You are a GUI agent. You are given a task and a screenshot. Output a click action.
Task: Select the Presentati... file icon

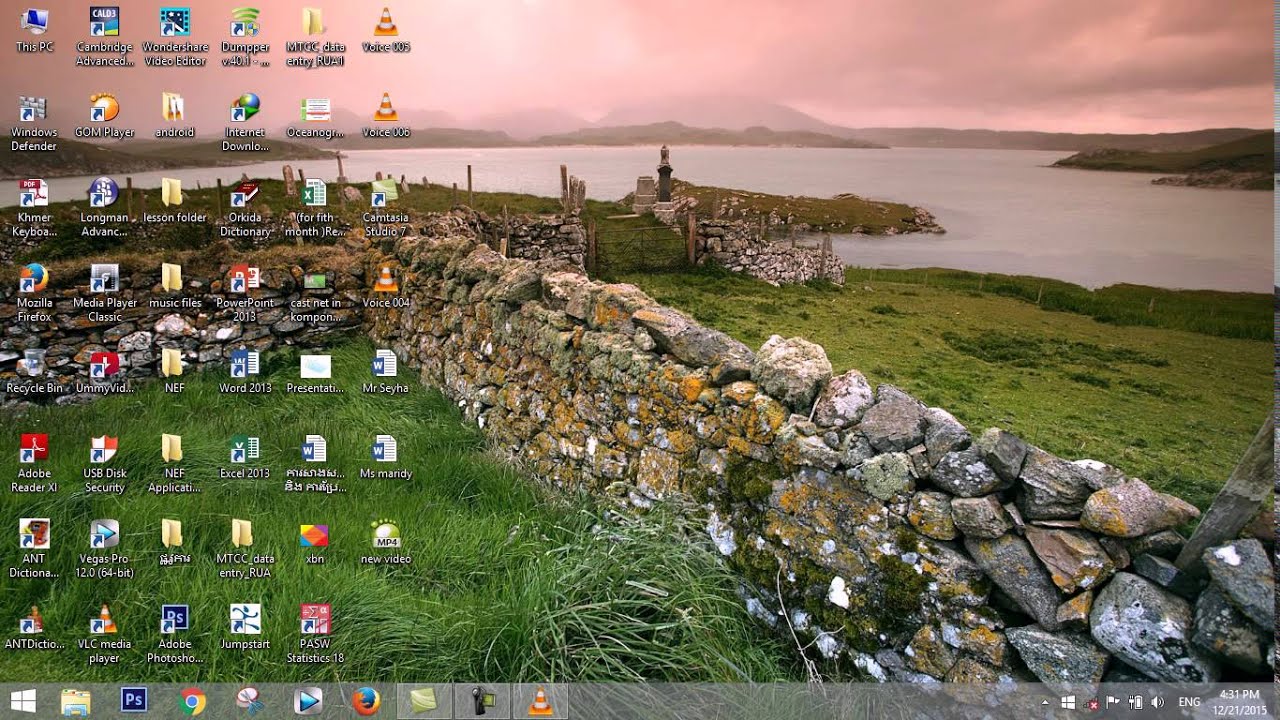point(315,372)
